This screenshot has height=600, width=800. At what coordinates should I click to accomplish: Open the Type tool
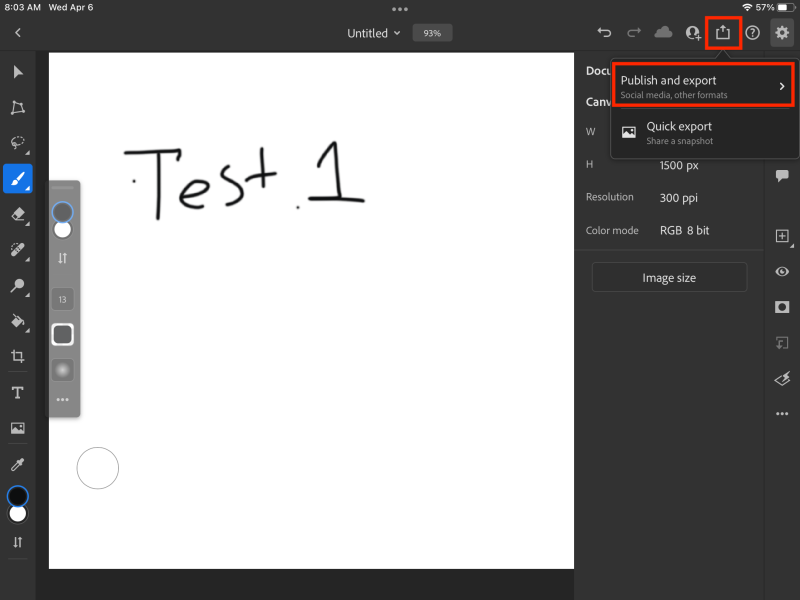(17, 392)
